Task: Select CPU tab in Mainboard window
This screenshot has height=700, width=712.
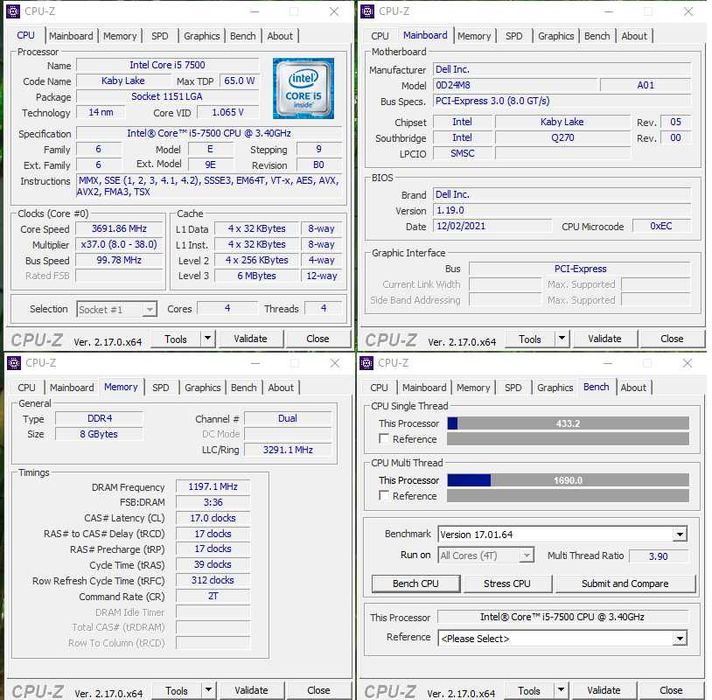Action: [x=380, y=36]
